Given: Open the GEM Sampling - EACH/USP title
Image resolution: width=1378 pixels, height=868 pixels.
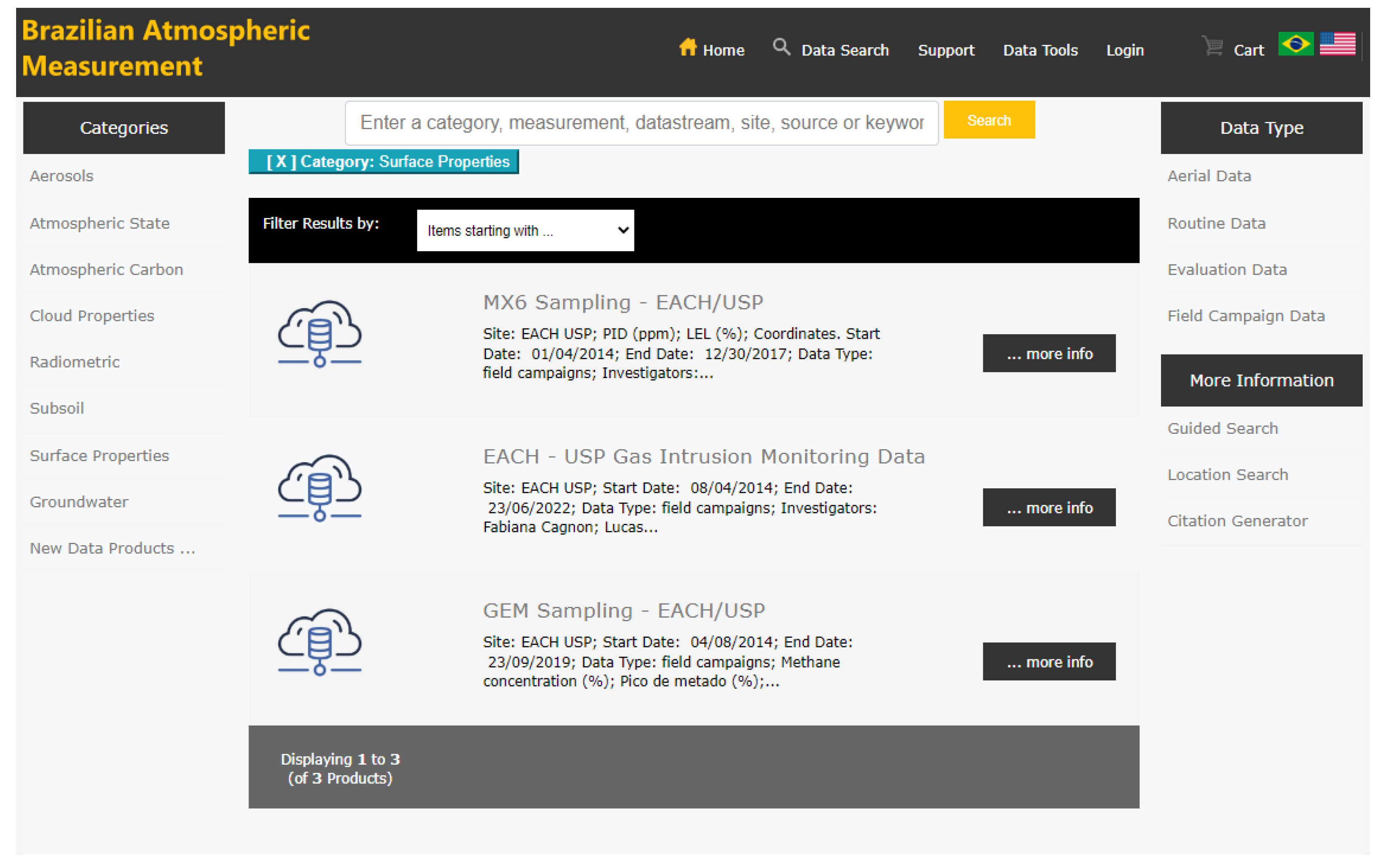Looking at the screenshot, I should point(623,611).
